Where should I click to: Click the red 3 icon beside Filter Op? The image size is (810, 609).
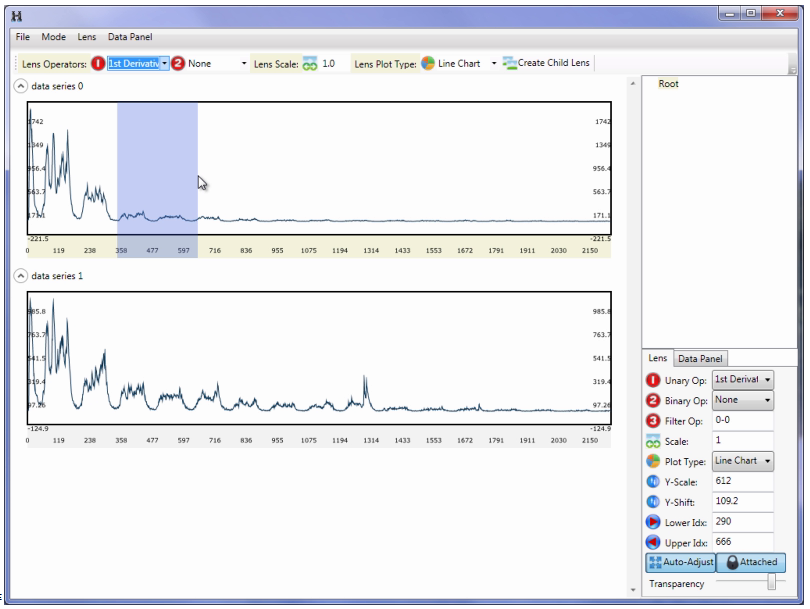(653, 421)
